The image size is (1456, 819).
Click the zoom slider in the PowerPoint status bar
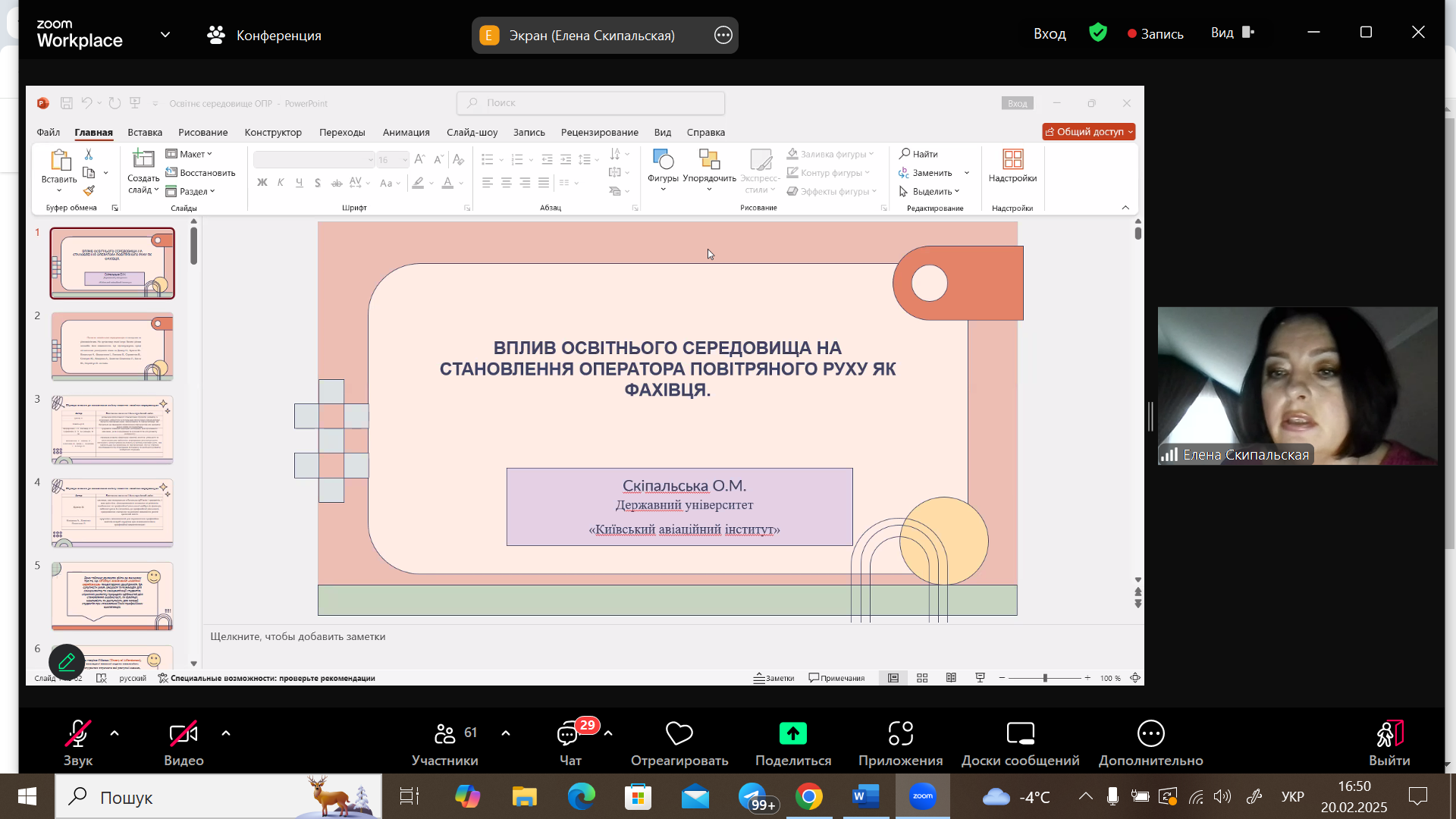pyautogui.click(x=1045, y=678)
